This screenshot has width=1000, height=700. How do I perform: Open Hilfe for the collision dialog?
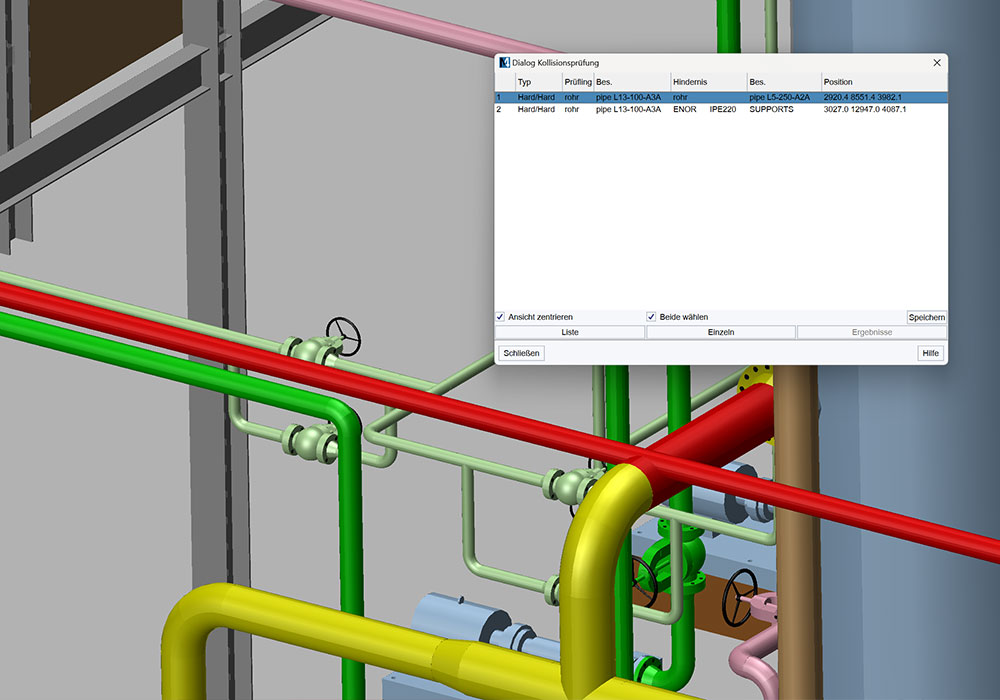[930, 353]
